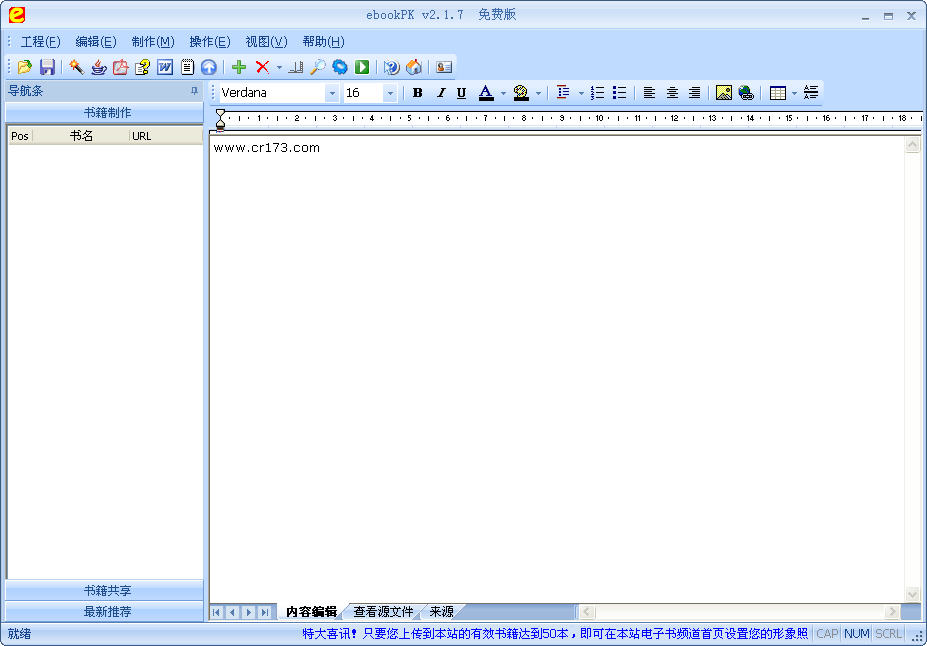This screenshot has width=927, height=646.
Task: Click the open project folder icon
Action: coord(25,67)
